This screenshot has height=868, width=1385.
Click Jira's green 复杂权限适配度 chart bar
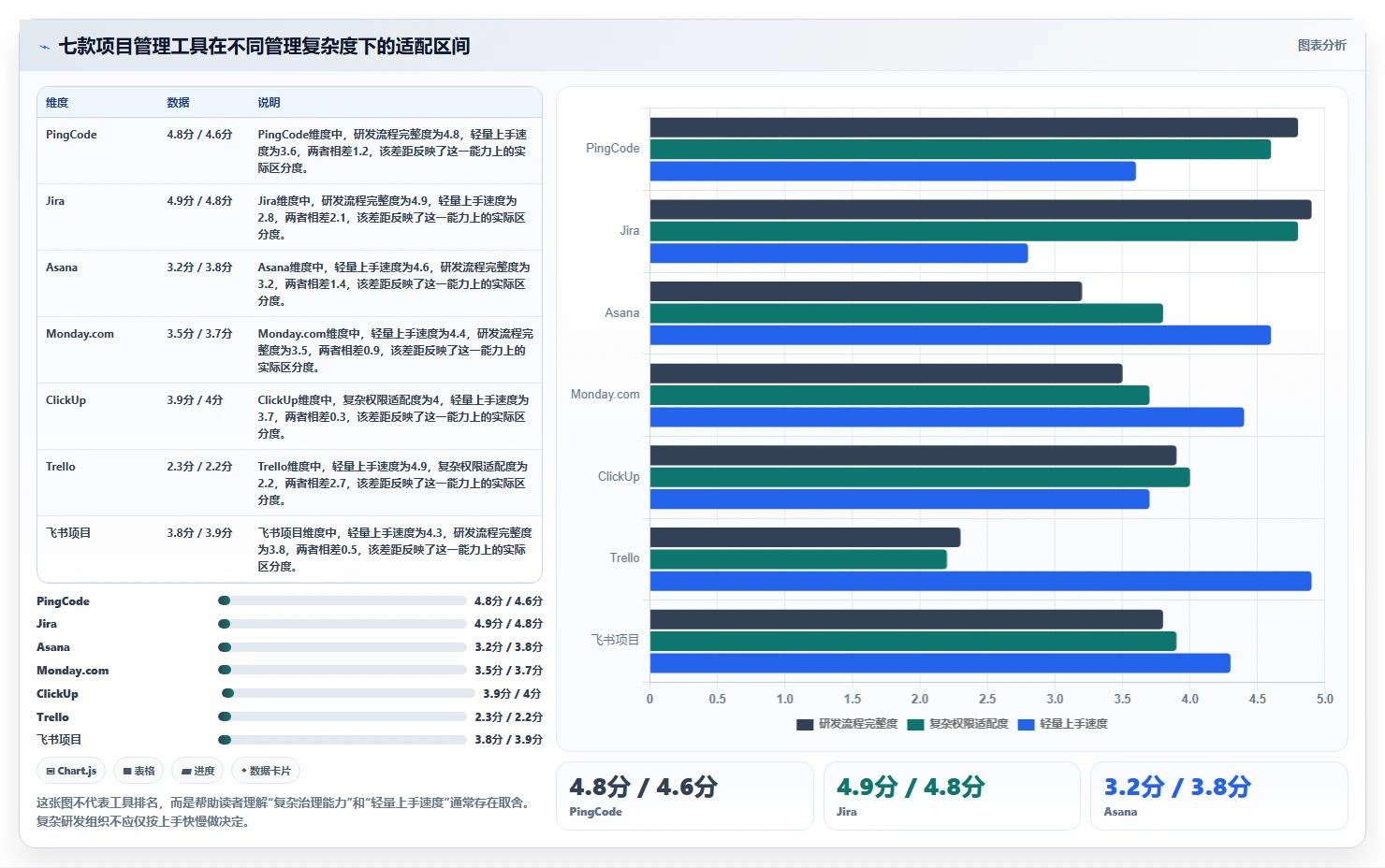point(973,231)
